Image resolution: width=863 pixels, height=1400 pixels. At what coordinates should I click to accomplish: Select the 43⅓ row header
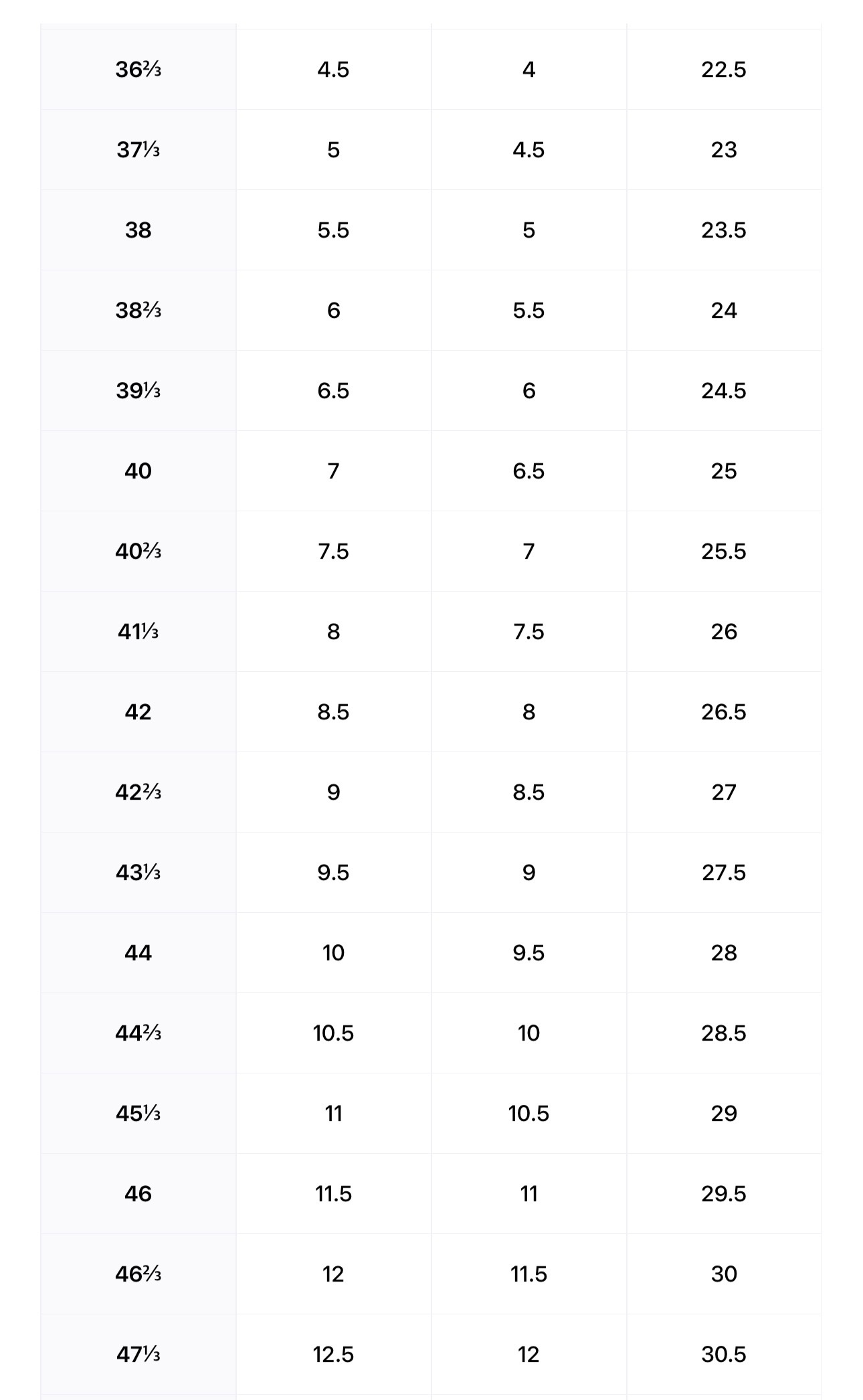tap(138, 873)
